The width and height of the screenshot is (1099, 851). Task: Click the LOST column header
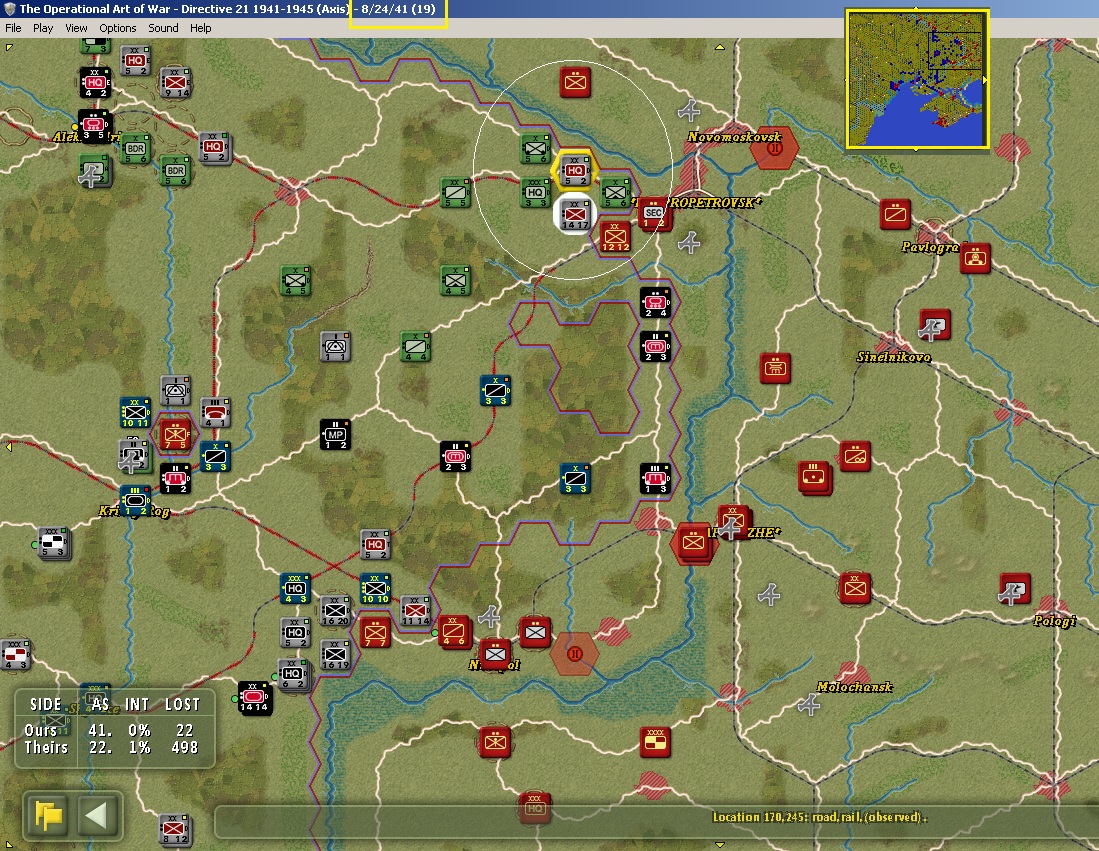point(183,704)
